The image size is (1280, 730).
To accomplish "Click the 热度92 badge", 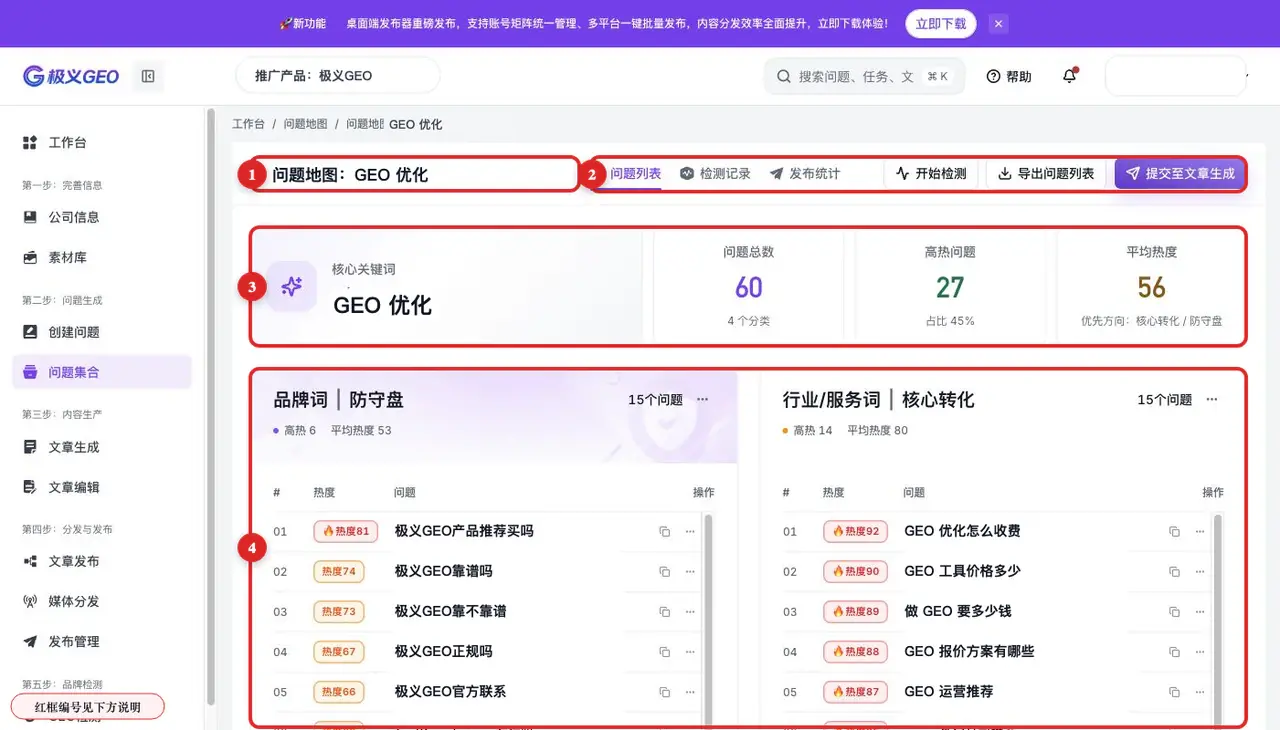I will [855, 531].
